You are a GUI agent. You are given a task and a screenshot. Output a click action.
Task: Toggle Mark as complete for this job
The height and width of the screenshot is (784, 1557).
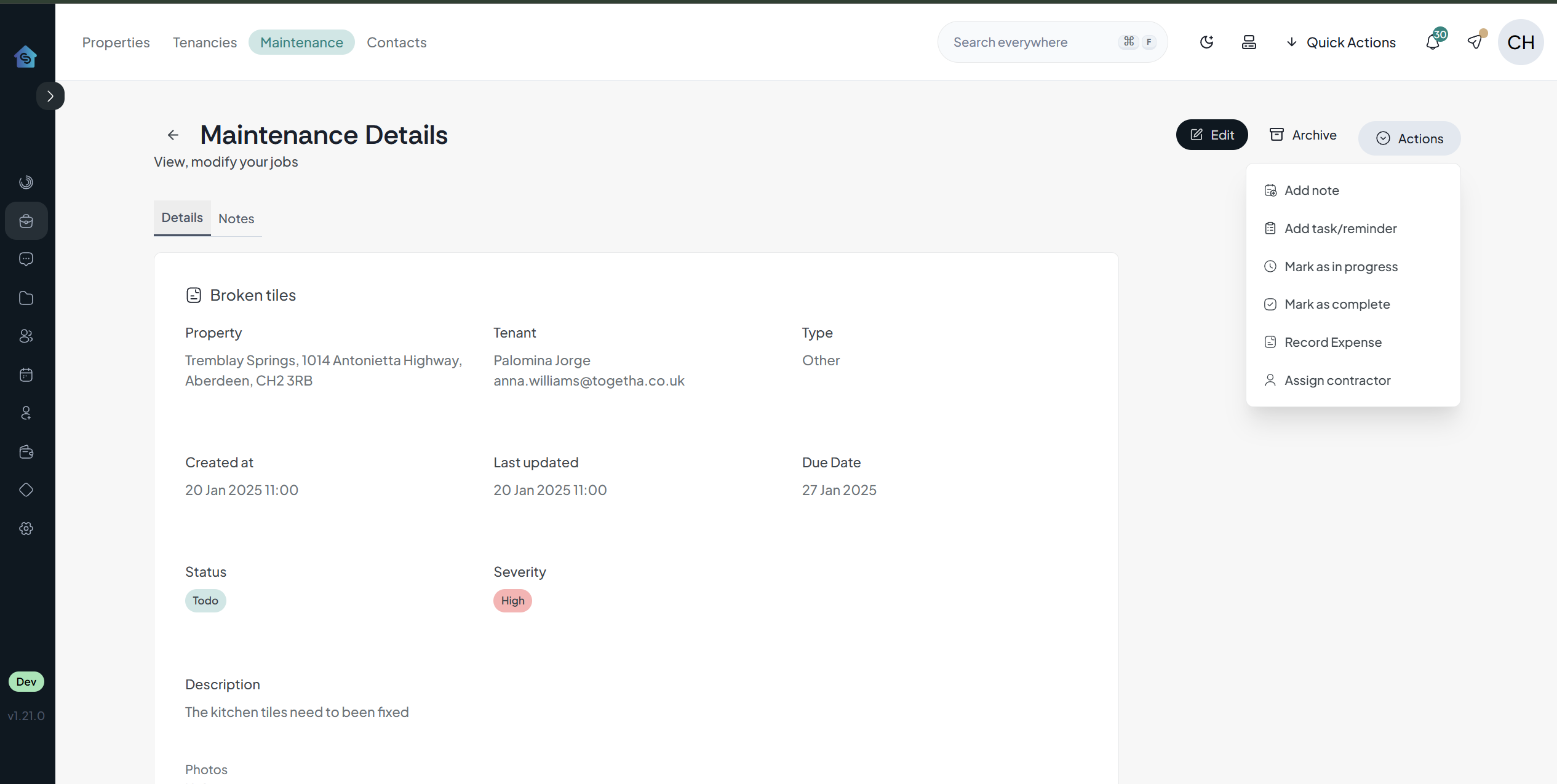[x=1337, y=303]
